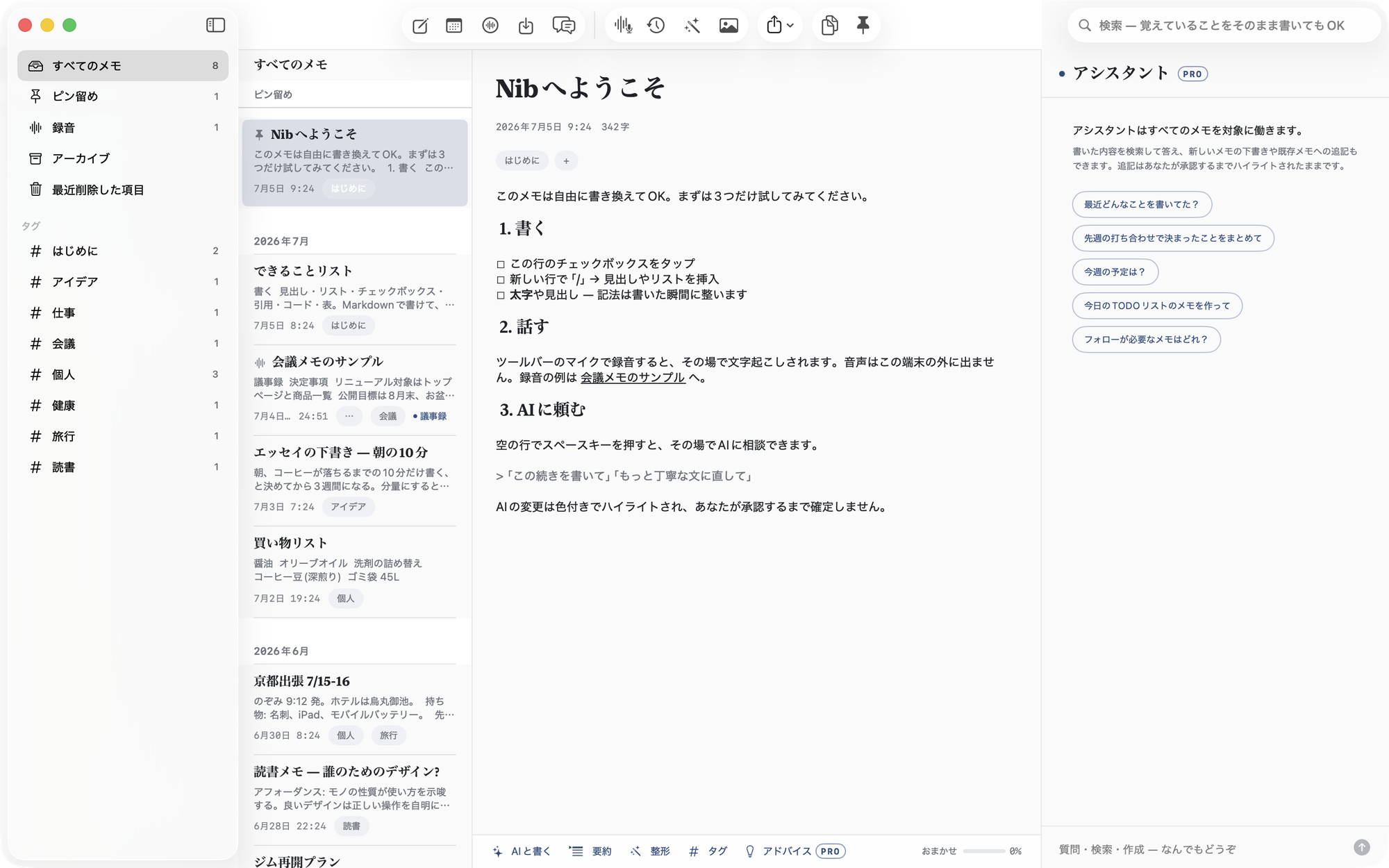Open the chat bubbles assistant icon
1389x868 pixels.
[563, 26]
